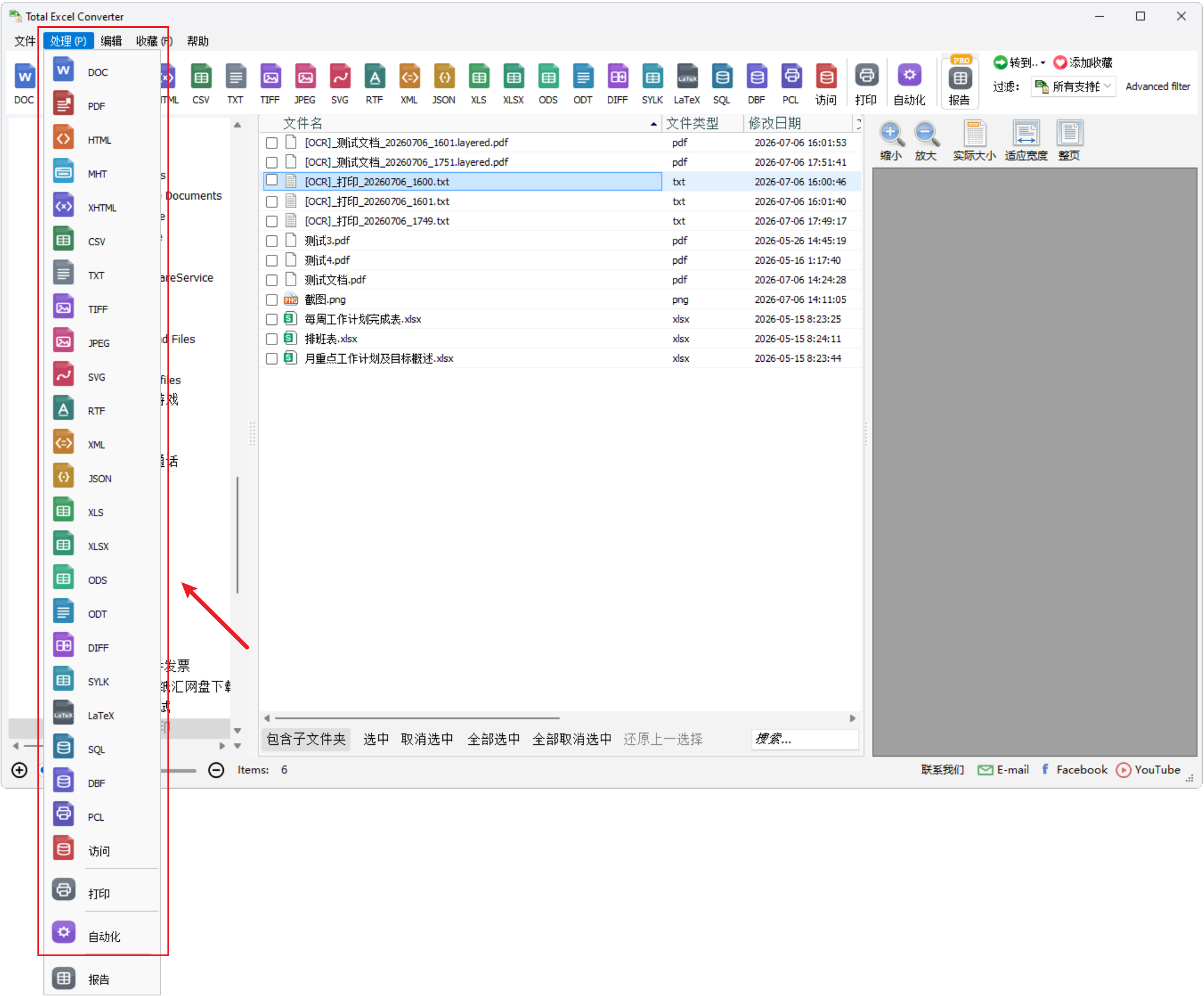Tick the checkbox for [OCR]_打印_20260706_1749.txt

(272, 222)
